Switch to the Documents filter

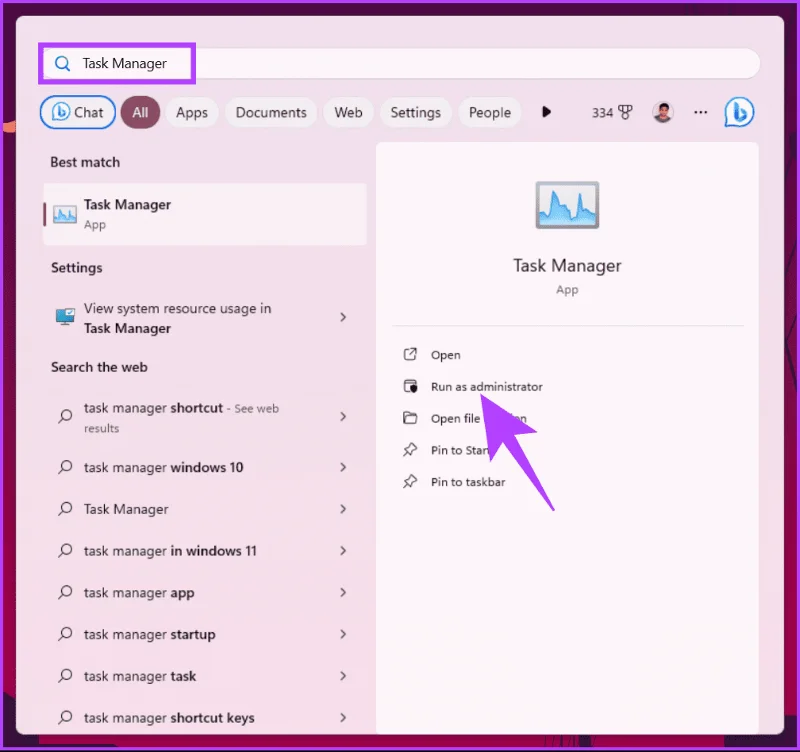tap(271, 112)
